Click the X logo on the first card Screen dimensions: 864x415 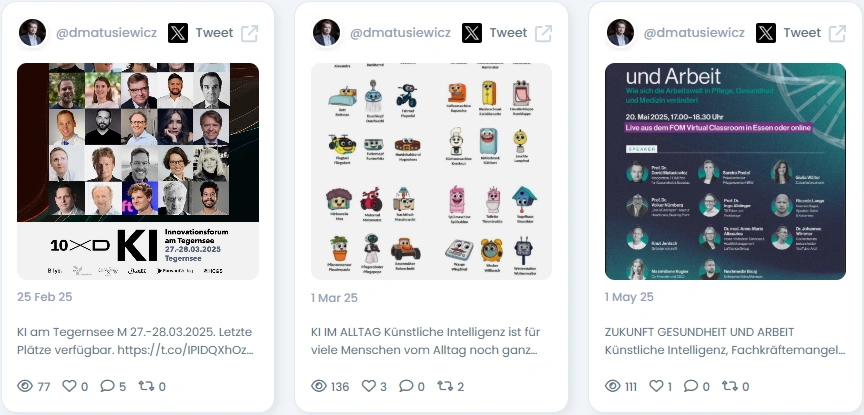[x=177, y=33]
